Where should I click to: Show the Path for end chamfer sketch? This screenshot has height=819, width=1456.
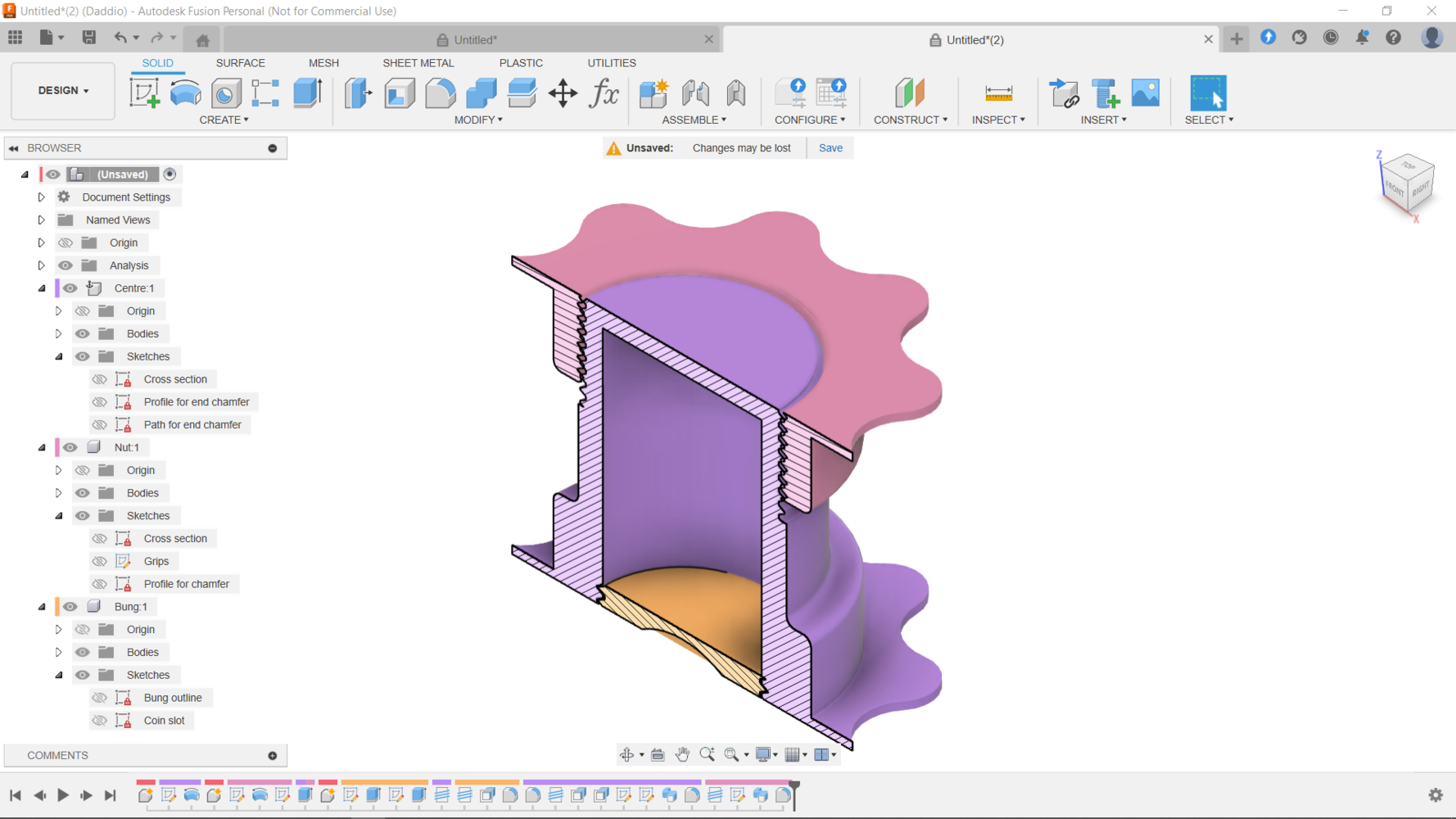100,425
